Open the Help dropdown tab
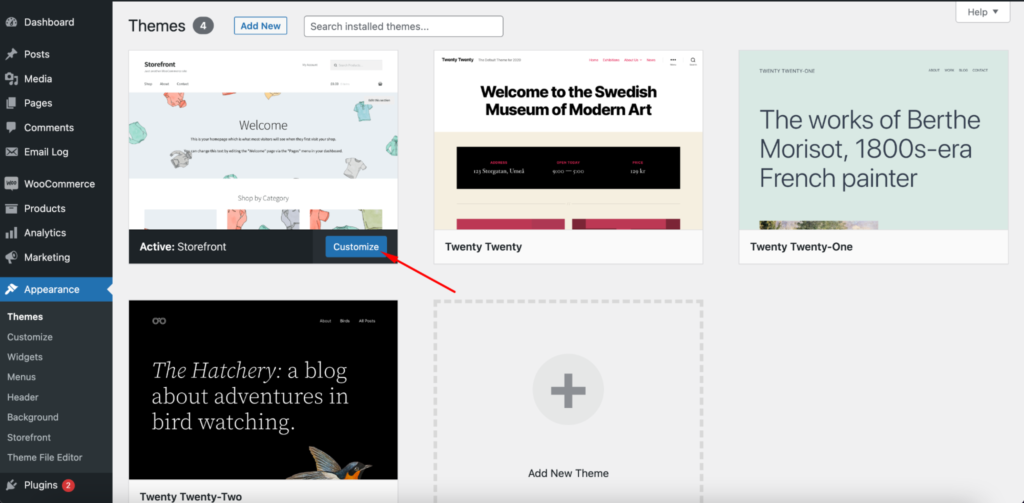The height and width of the screenshot is (503, 1024). (983, 12)
